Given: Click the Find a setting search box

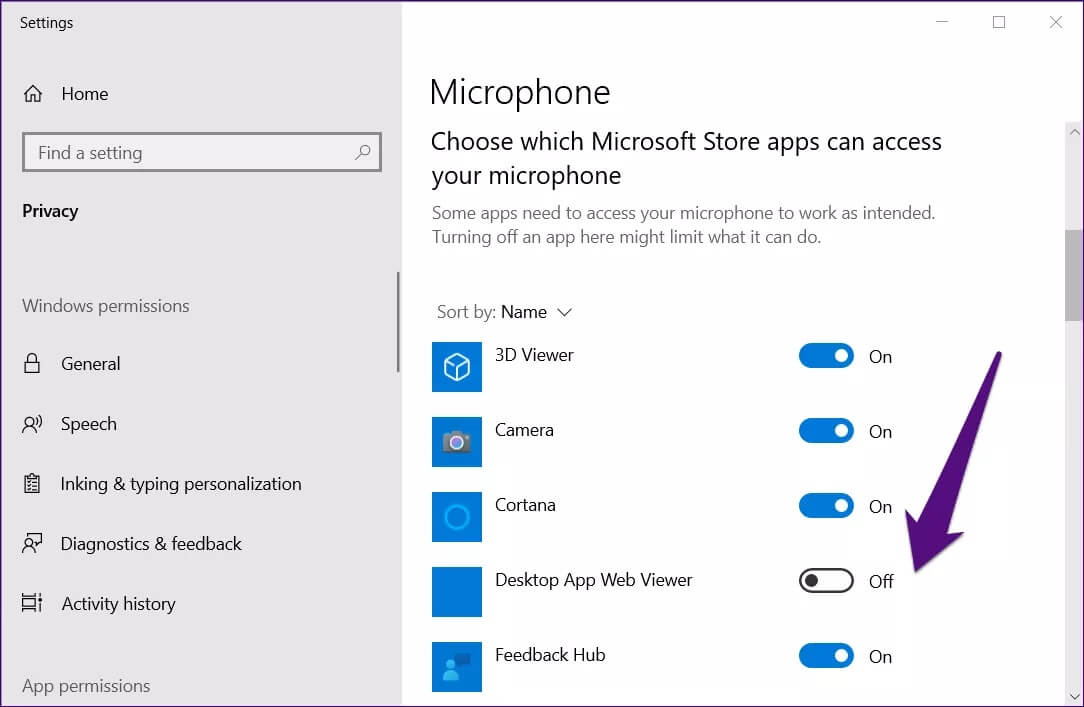Looking at the screenshot, I should [202, 152].
